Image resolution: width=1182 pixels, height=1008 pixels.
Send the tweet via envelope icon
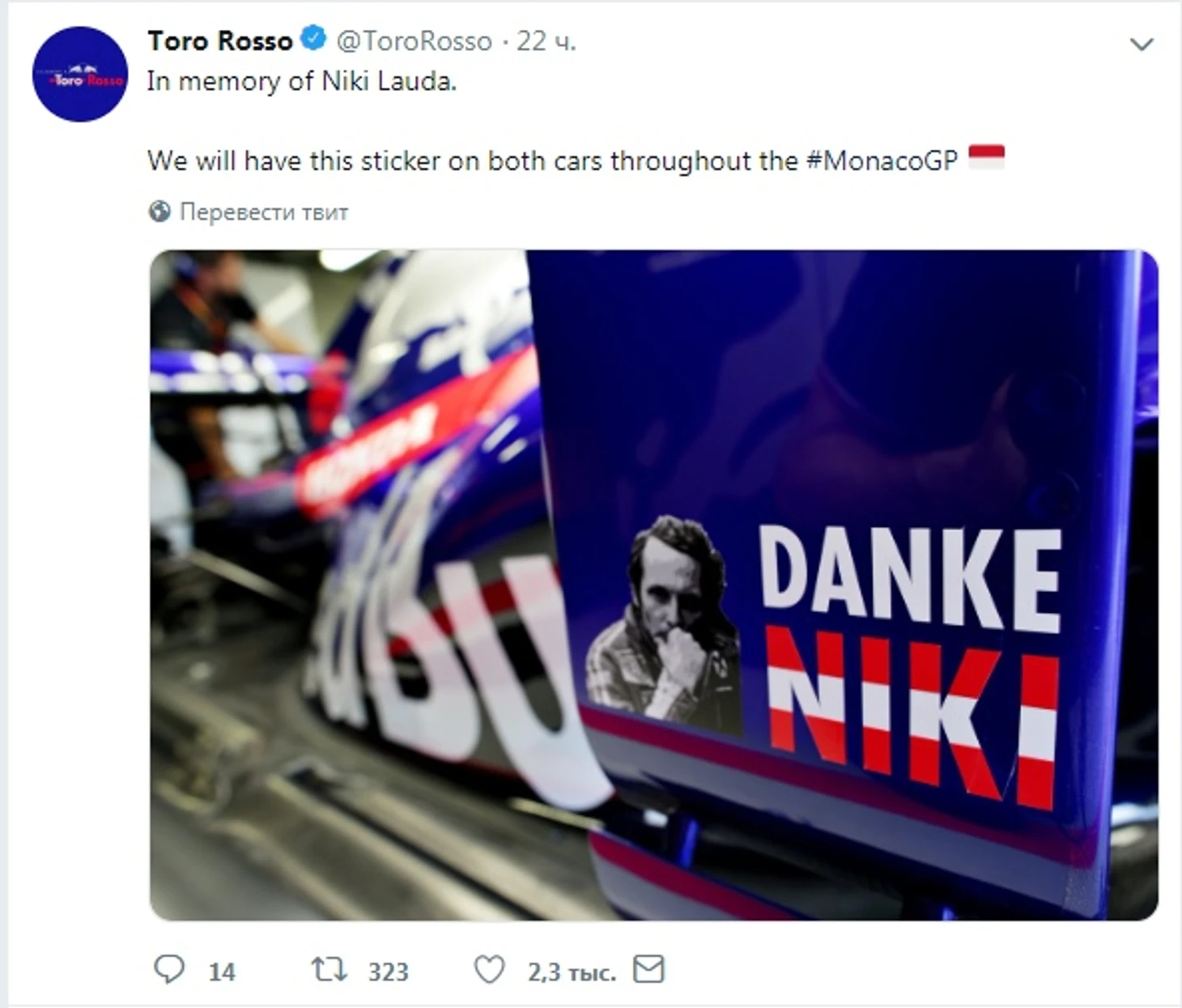648,969
